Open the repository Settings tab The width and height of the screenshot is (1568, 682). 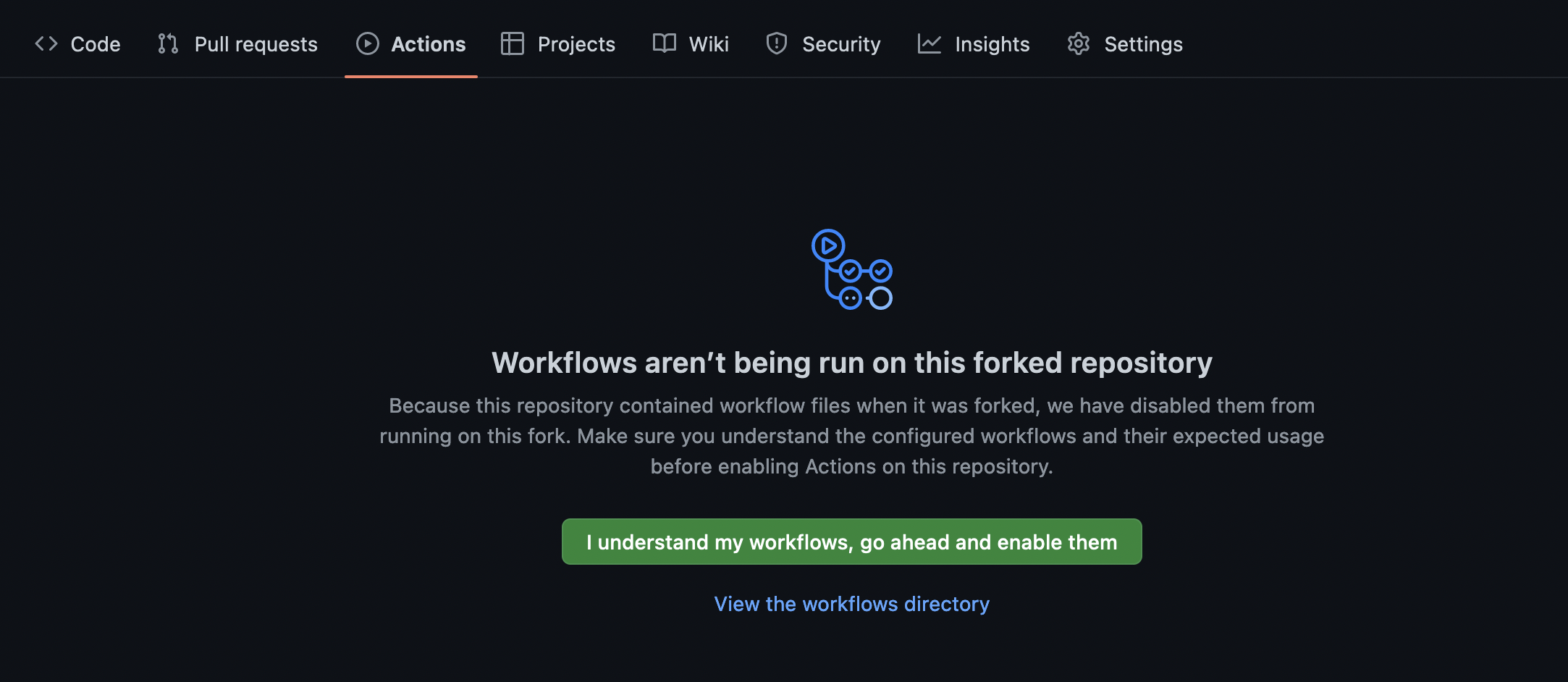1142,44
